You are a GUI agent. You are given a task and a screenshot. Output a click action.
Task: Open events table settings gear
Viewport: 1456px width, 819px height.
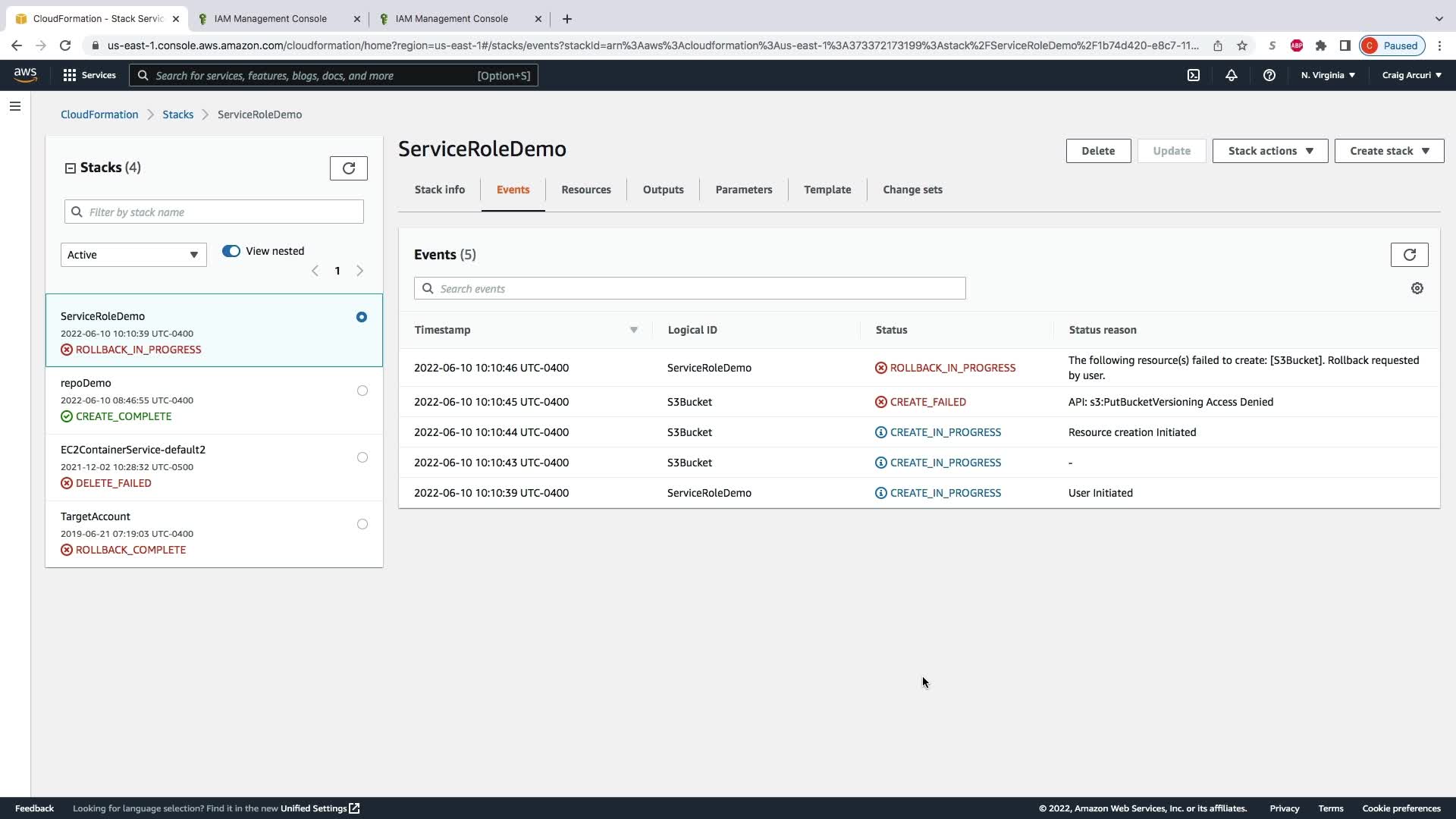click(1417, 288)
